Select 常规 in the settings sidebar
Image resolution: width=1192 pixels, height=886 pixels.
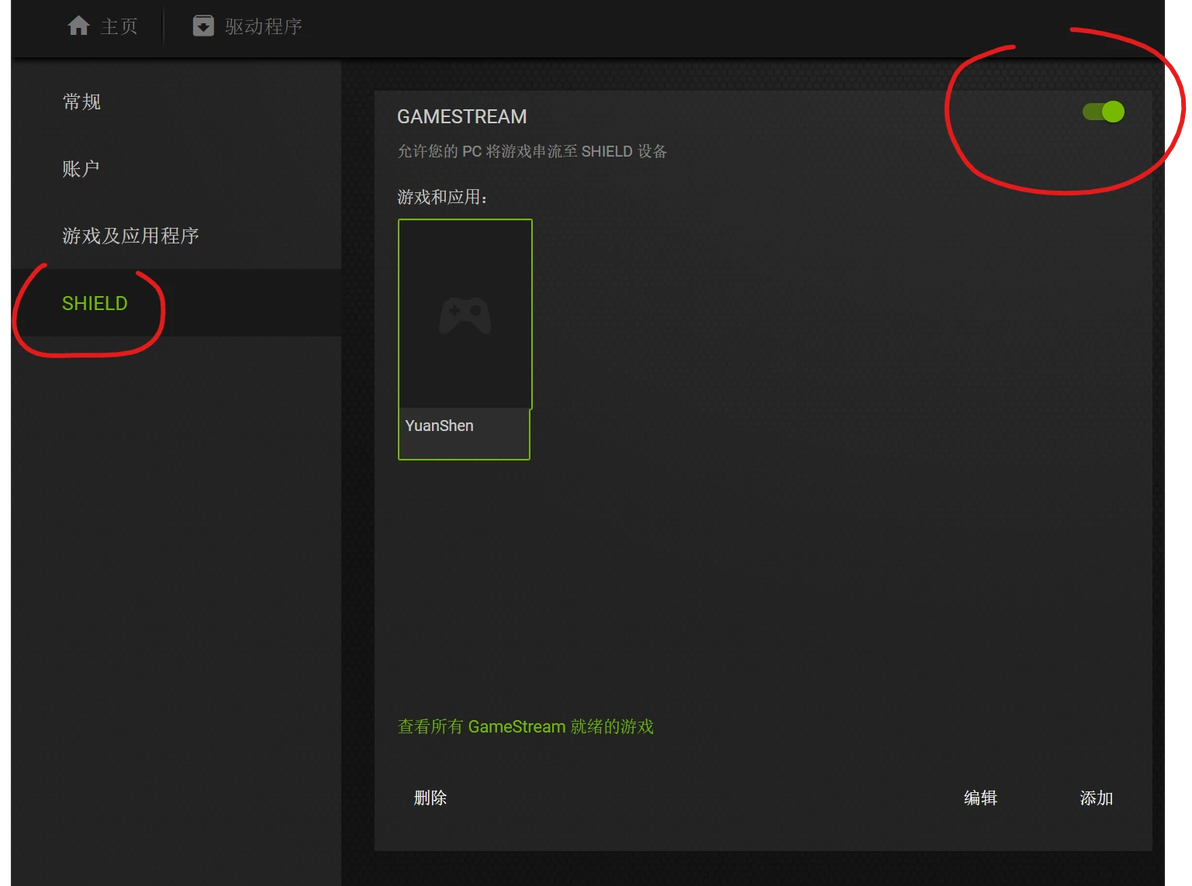tap(176, 102)
